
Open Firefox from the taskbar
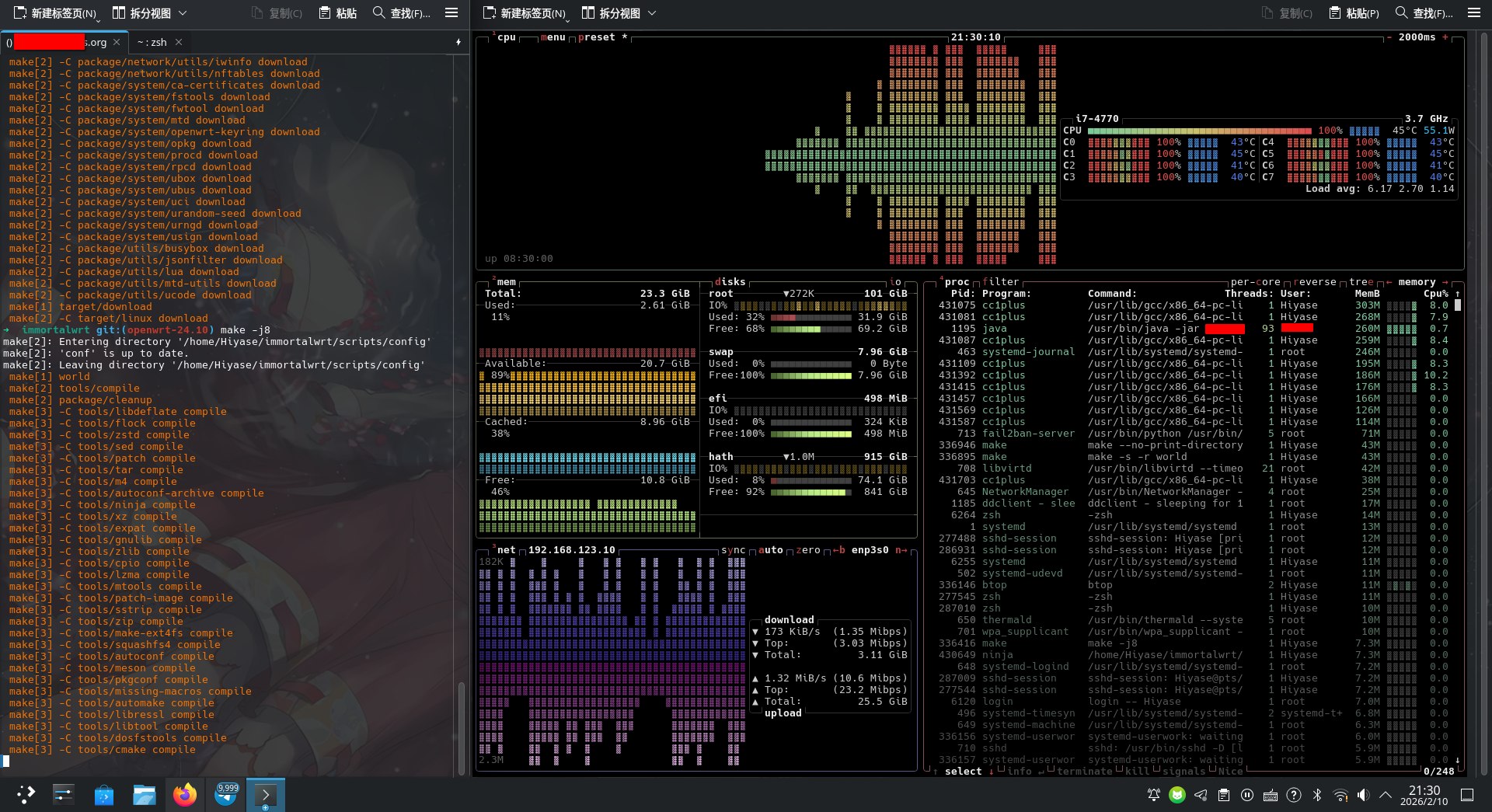coord(185,794)
